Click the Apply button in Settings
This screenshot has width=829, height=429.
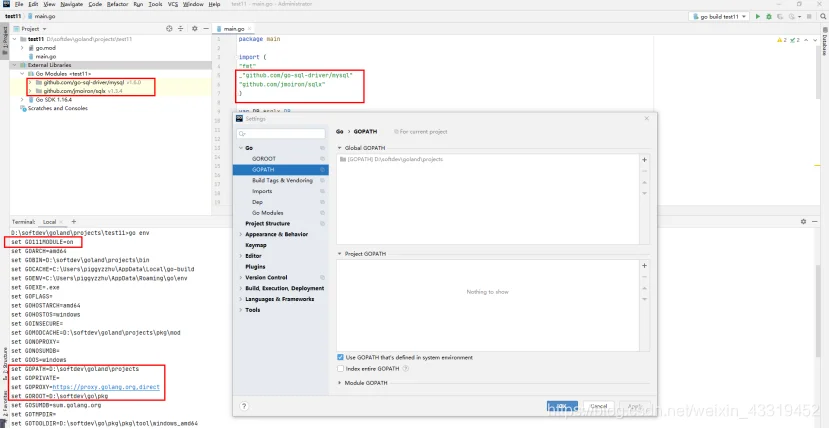[634, 406]
